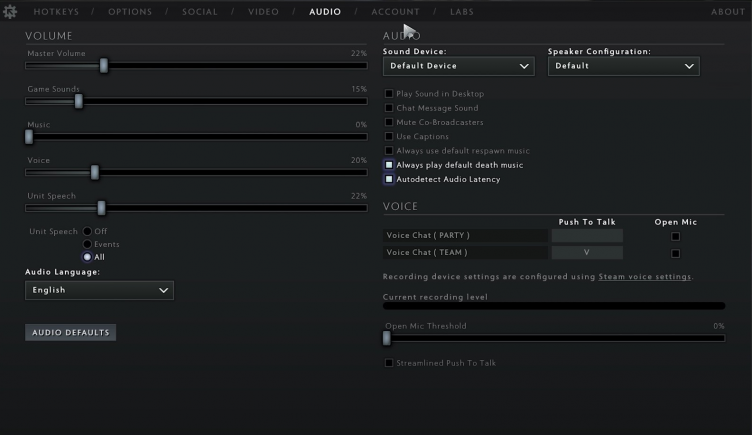Set Unit Speech to Off
Screen dimensions: 752x435
(x=88, y=231)
